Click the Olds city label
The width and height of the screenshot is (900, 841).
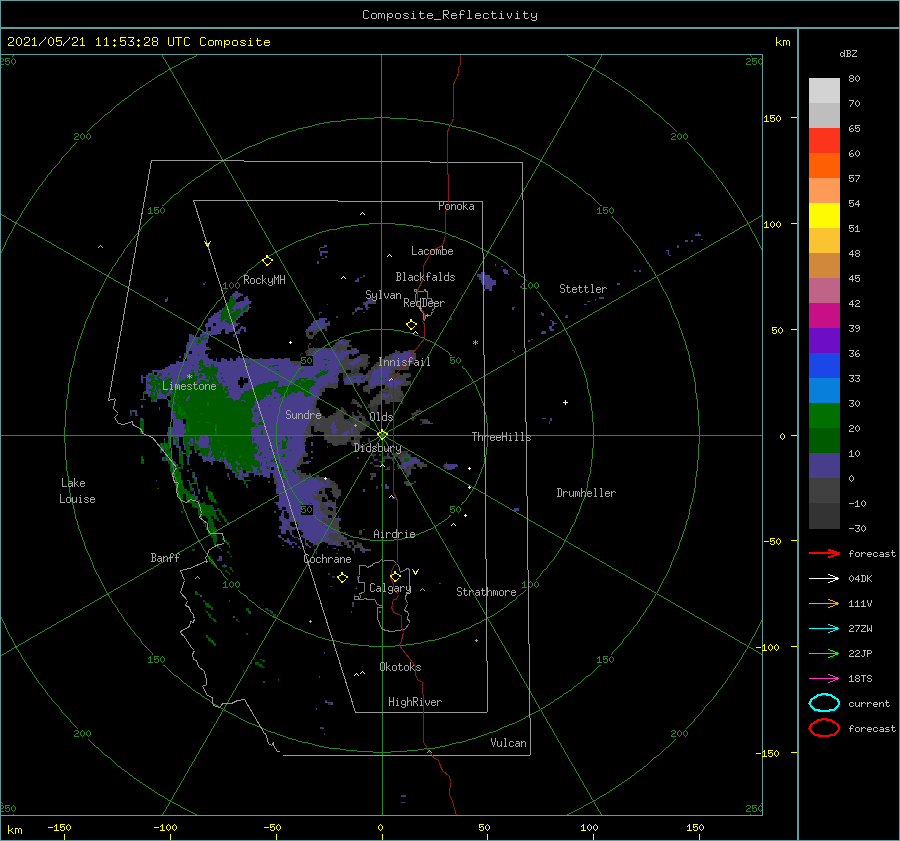382,417
